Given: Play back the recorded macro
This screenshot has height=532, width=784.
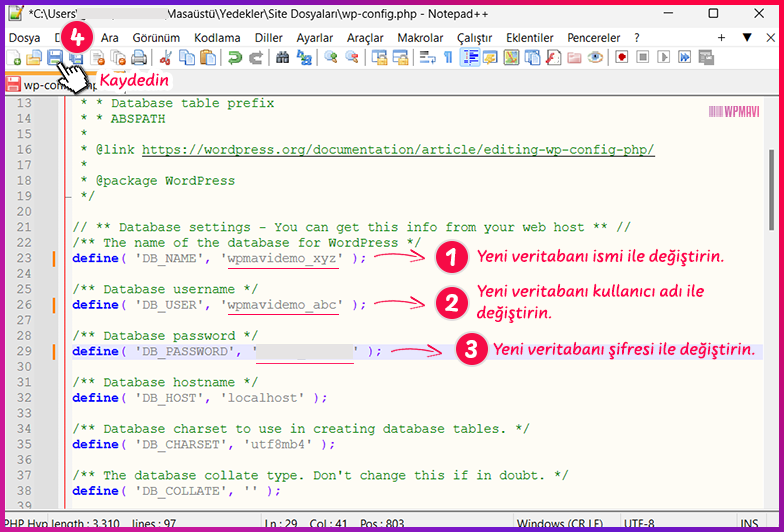Looking at the screenshot, I should point(664,58).
